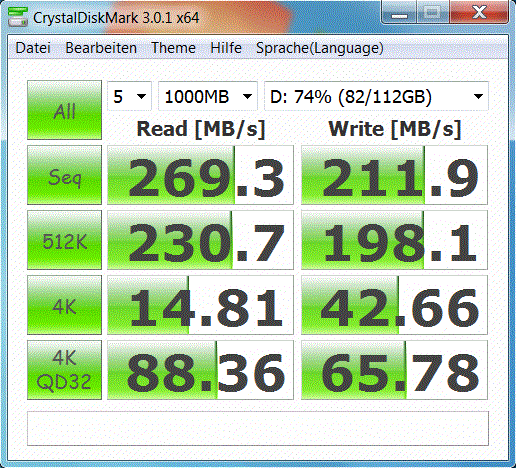Click the 4K write result 42.66
The height and width of the screenshot is (468, 516).
pyautogui.click(x=394, y=305)
